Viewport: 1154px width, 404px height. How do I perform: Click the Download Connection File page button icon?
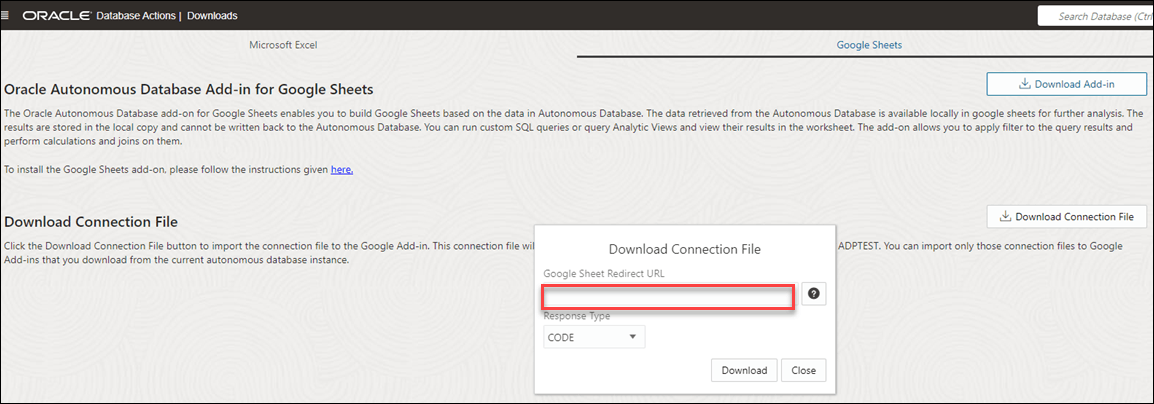pyautogui.click(x=1005, y=217)
